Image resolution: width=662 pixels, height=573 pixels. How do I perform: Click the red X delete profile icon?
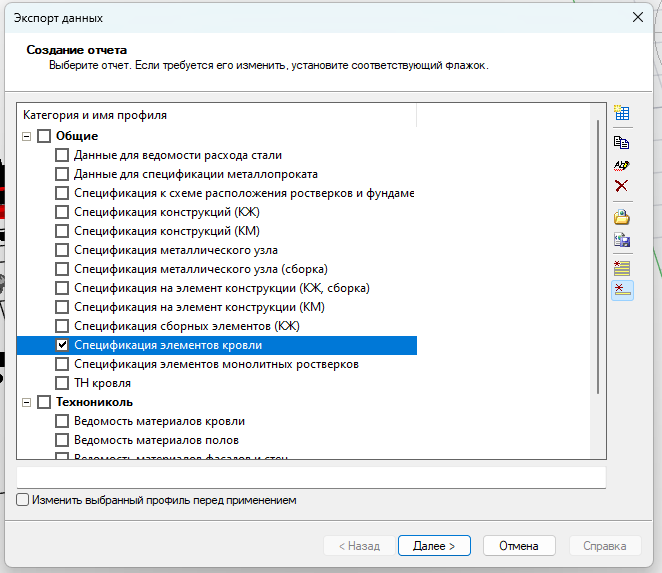coord(621,186)
